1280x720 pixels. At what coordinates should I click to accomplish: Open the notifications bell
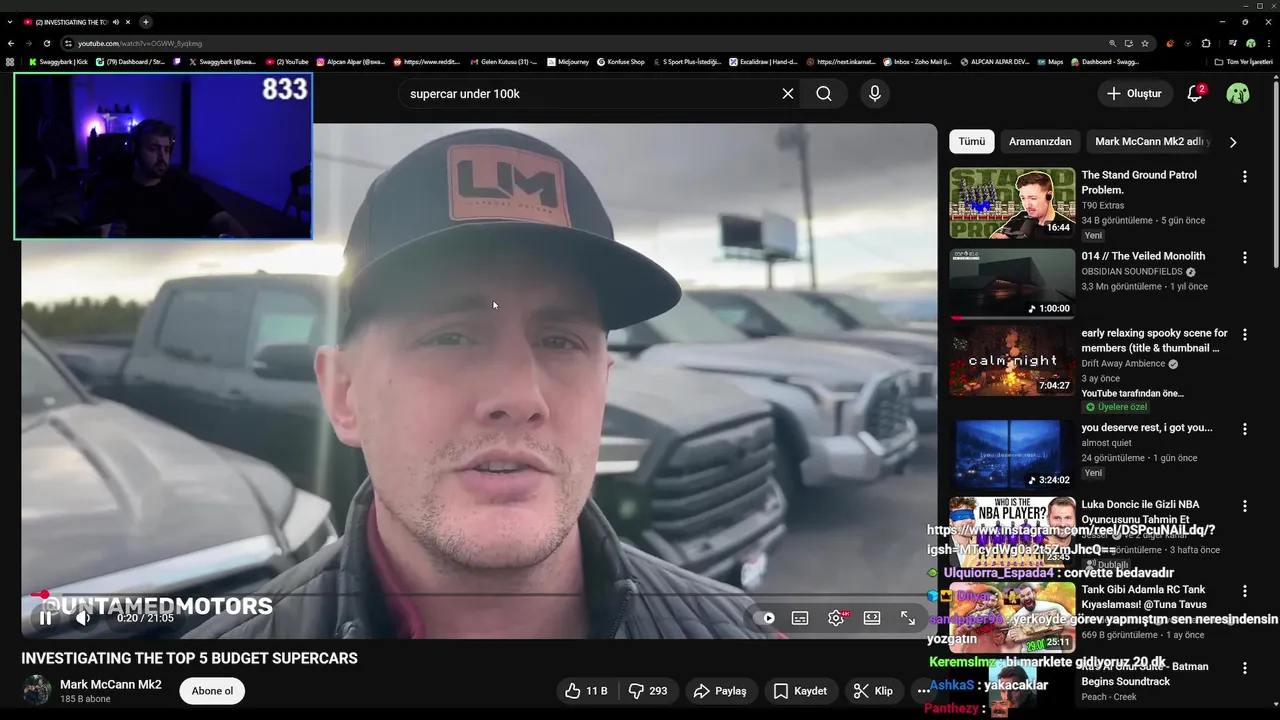(x=1194, y=93)
